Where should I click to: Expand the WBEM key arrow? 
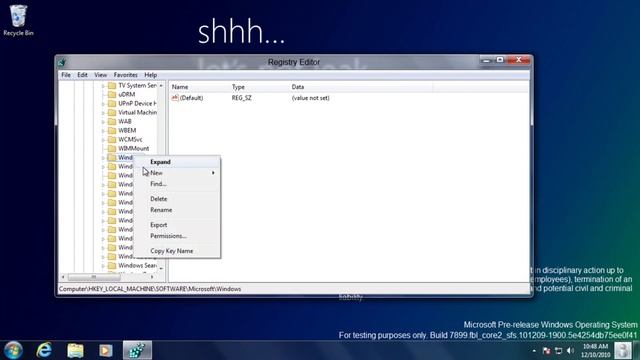pyautogui.click(x=103, y=131)
